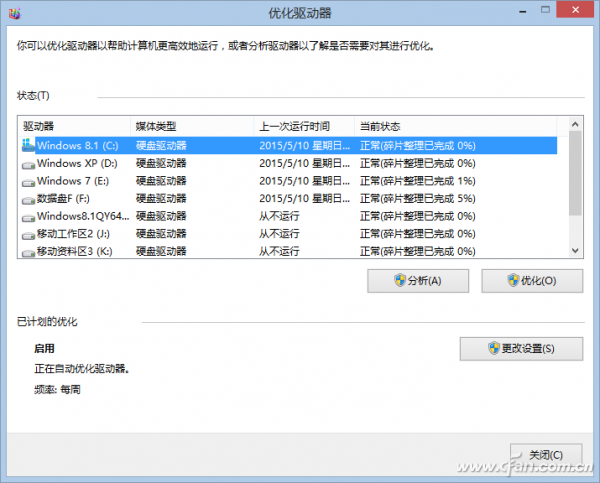
Task: Click the last run date of Windows XP (D:)
Action: 305,163
